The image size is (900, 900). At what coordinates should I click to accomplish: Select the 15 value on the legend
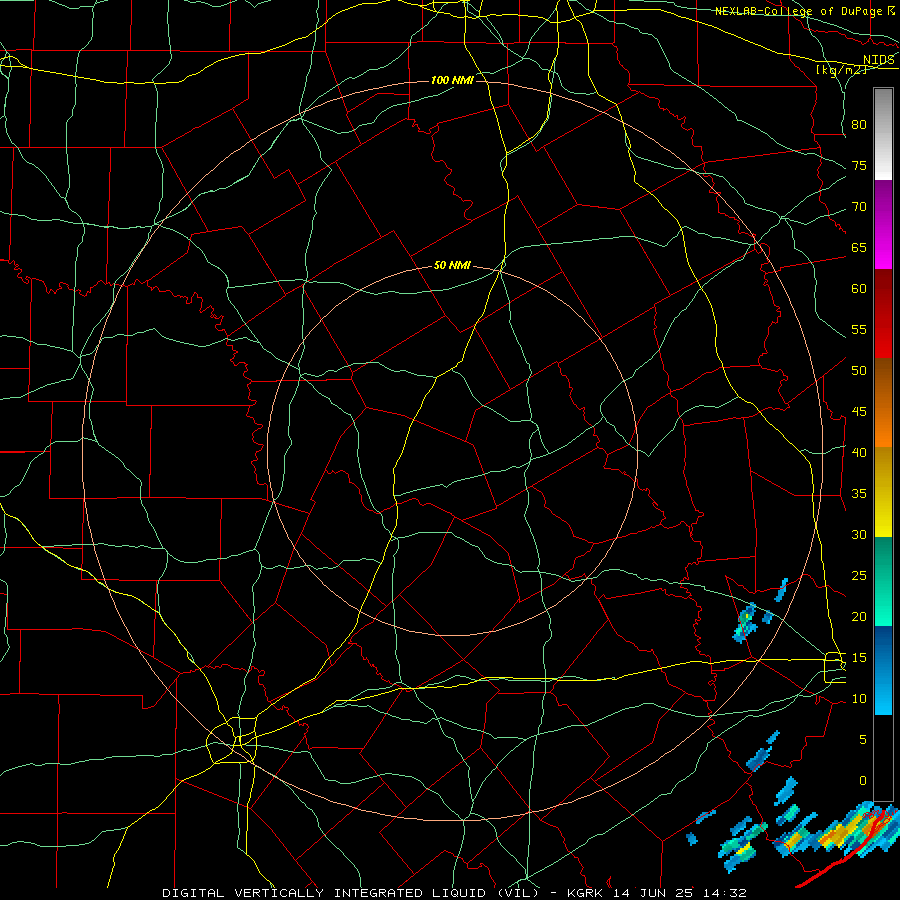[x=859, y=658]
